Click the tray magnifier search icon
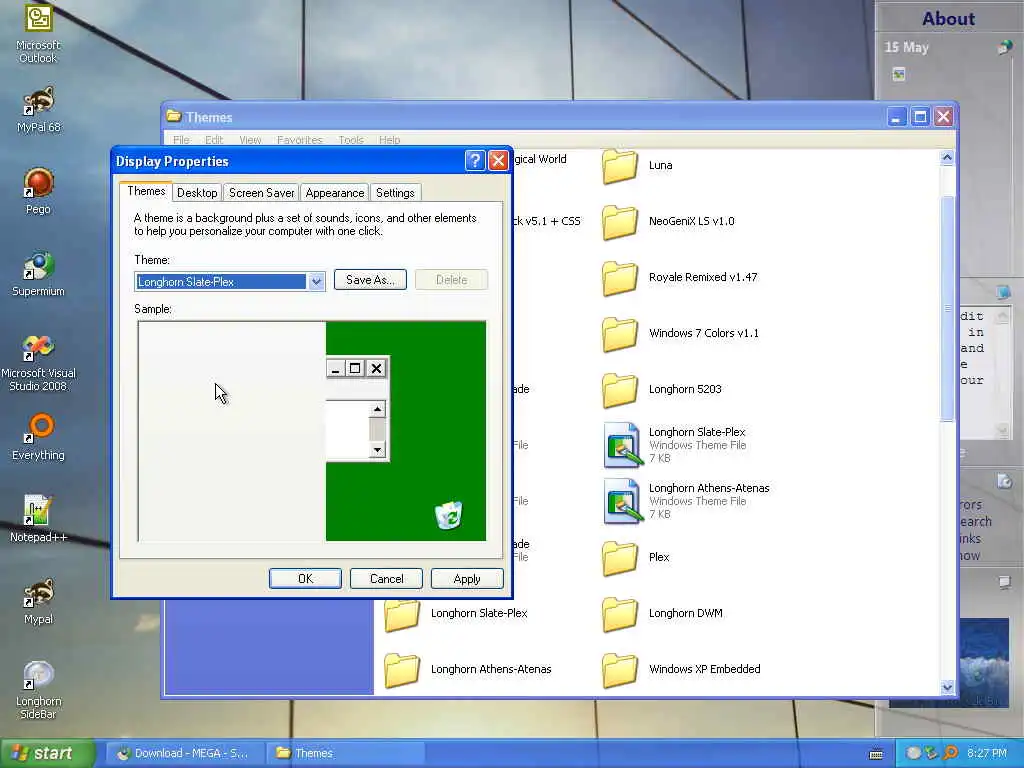 [951, 753]
